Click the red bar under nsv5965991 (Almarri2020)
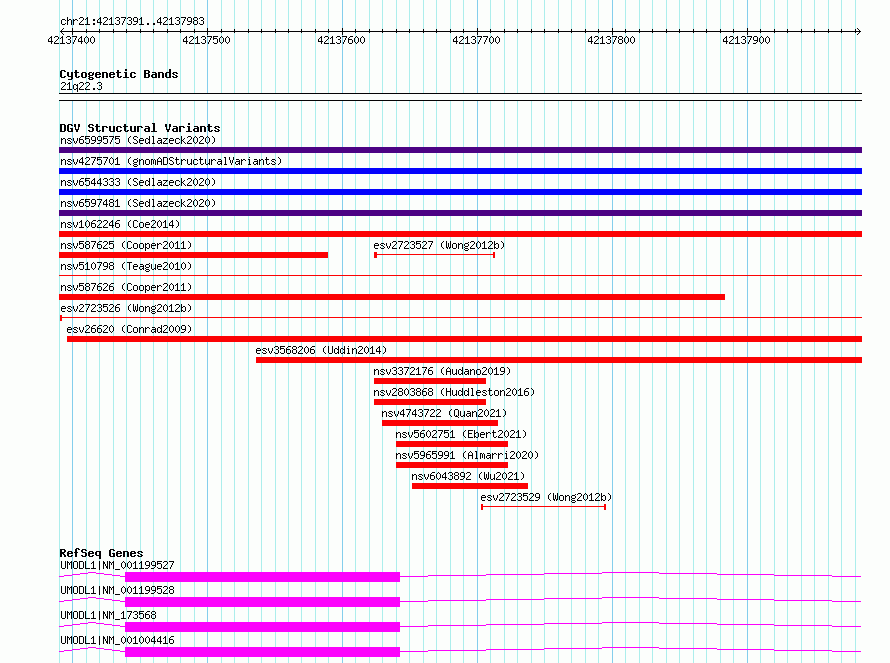The width and height of the screenshot is (890, 663). (452, 465)
